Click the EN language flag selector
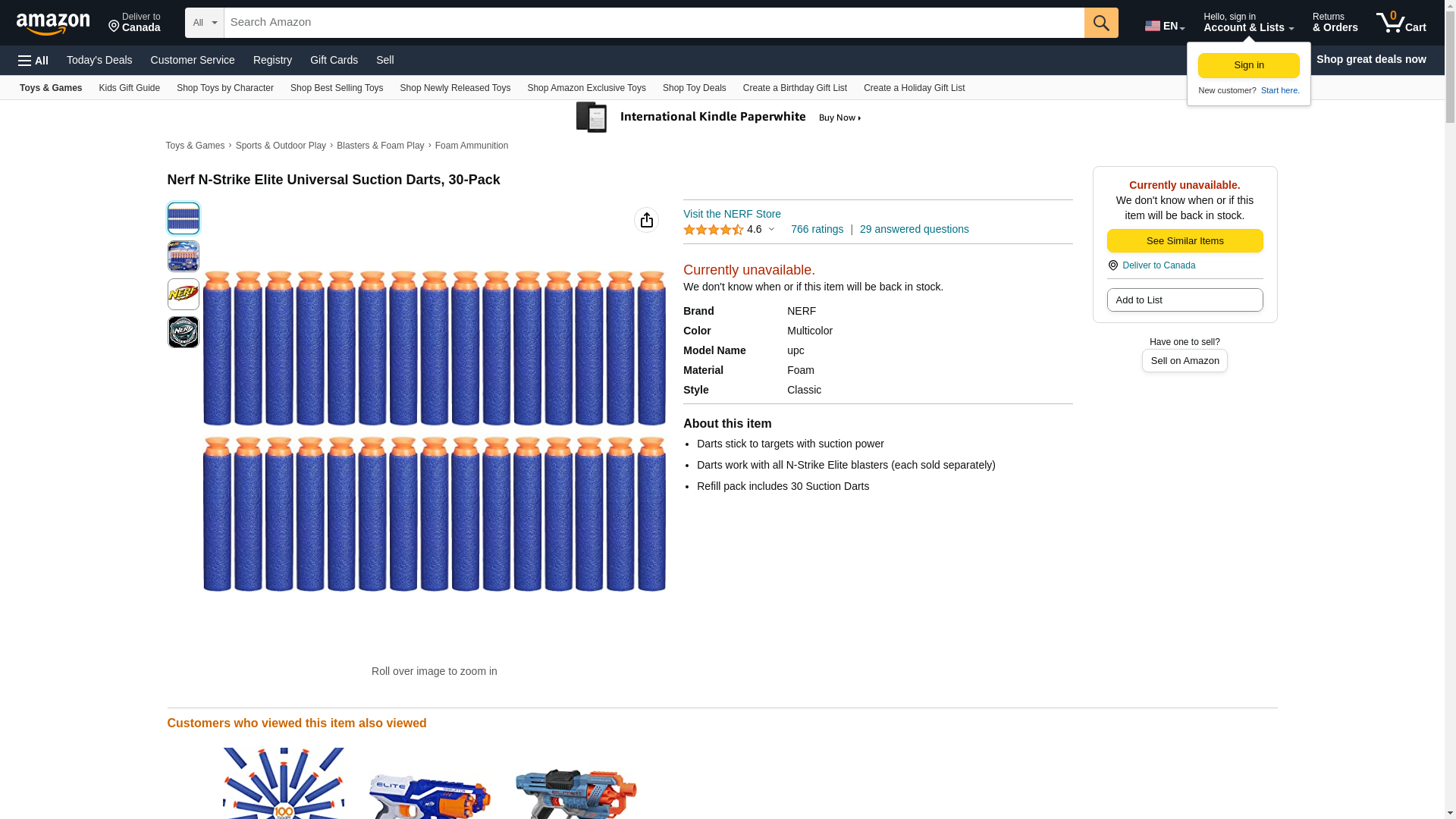 click(x=1164, y=25)
